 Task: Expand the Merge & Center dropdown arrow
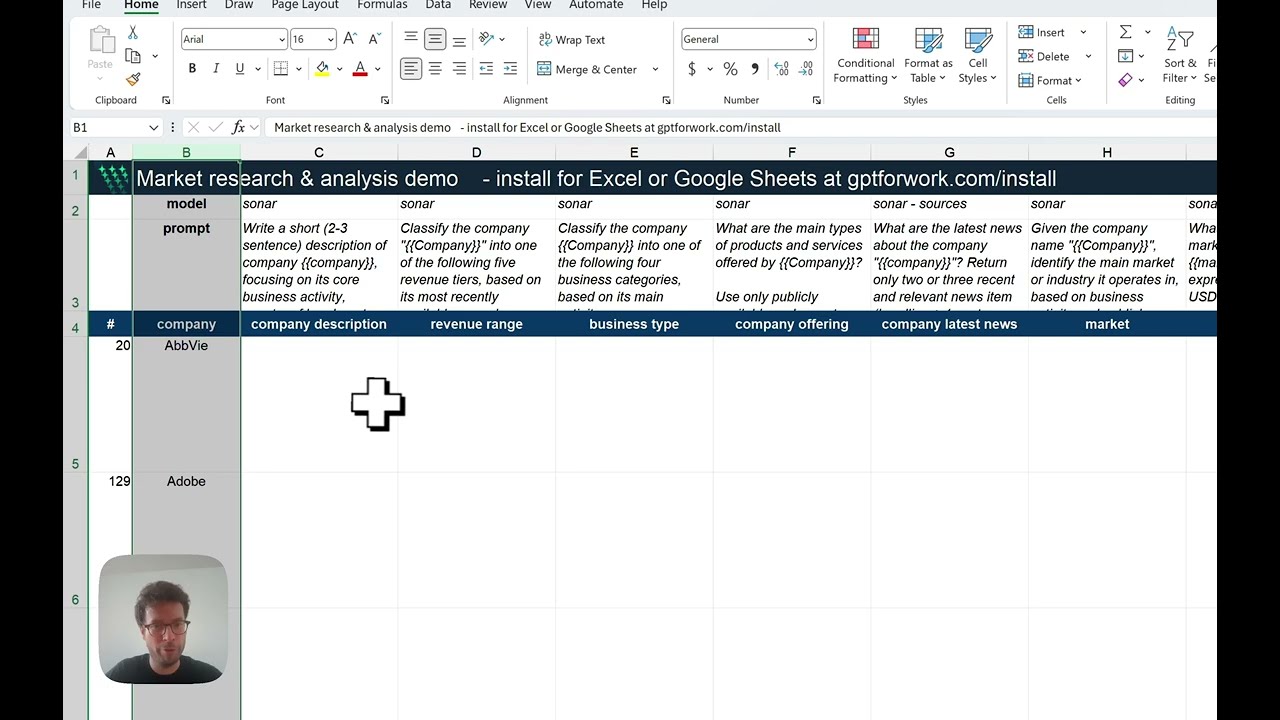click(x=656, y=69)
